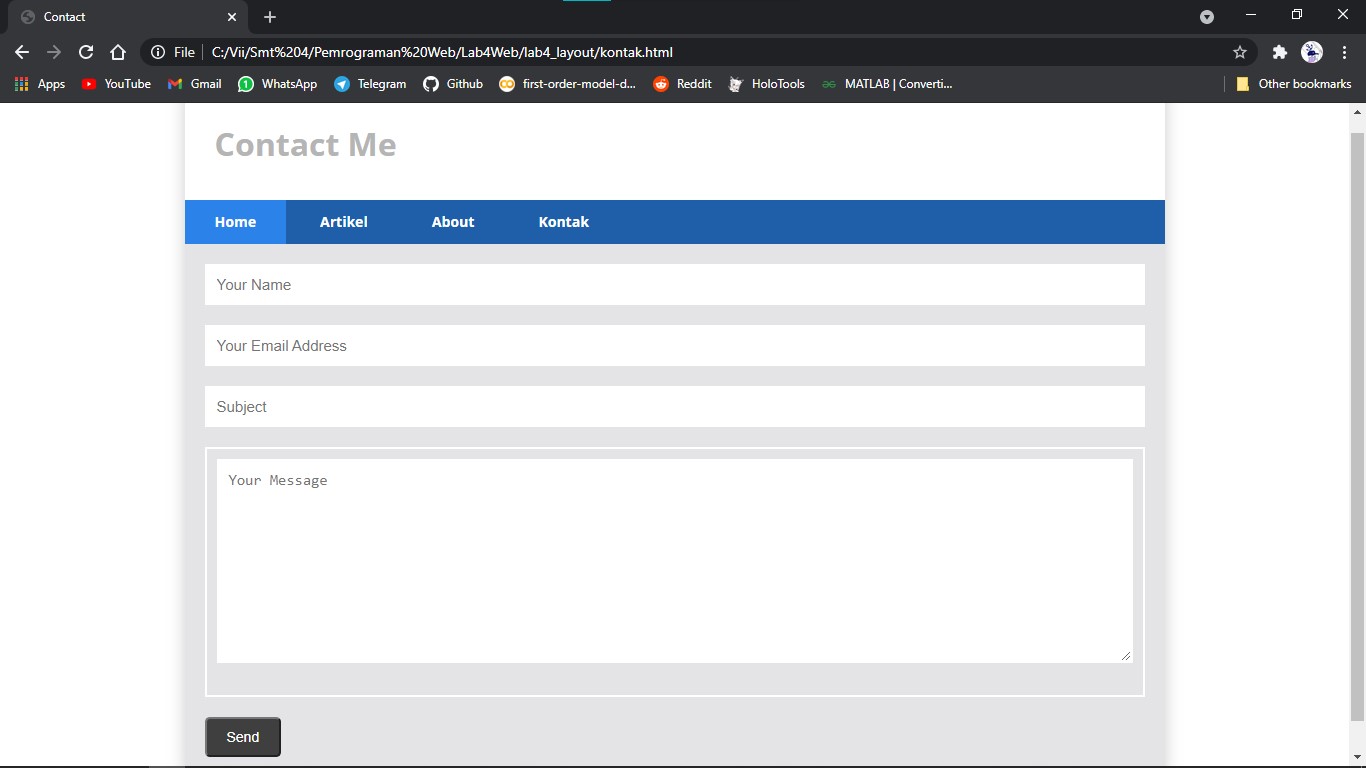Open the MATLAB Converter bookmark

tap(887, 84)
